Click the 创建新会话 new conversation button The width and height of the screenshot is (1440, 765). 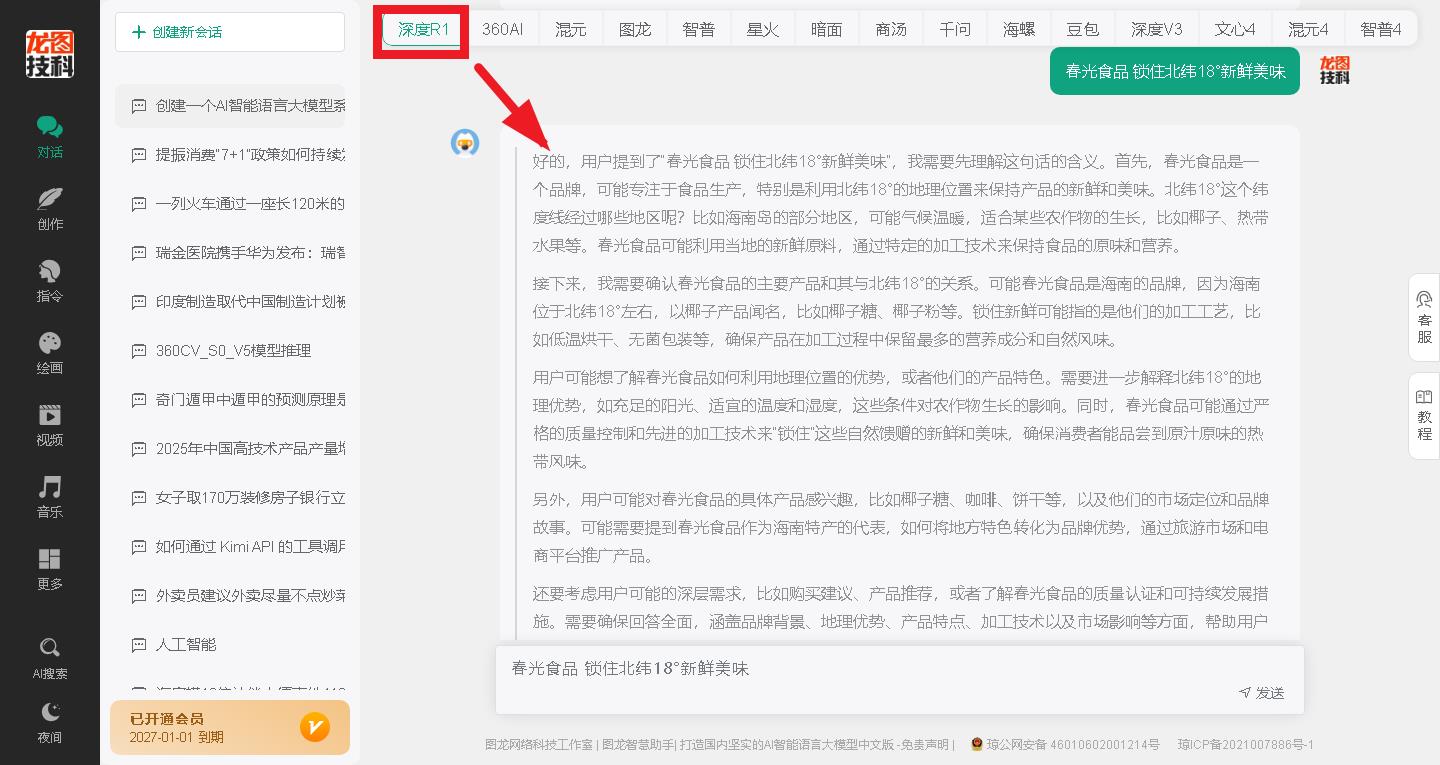230,32
